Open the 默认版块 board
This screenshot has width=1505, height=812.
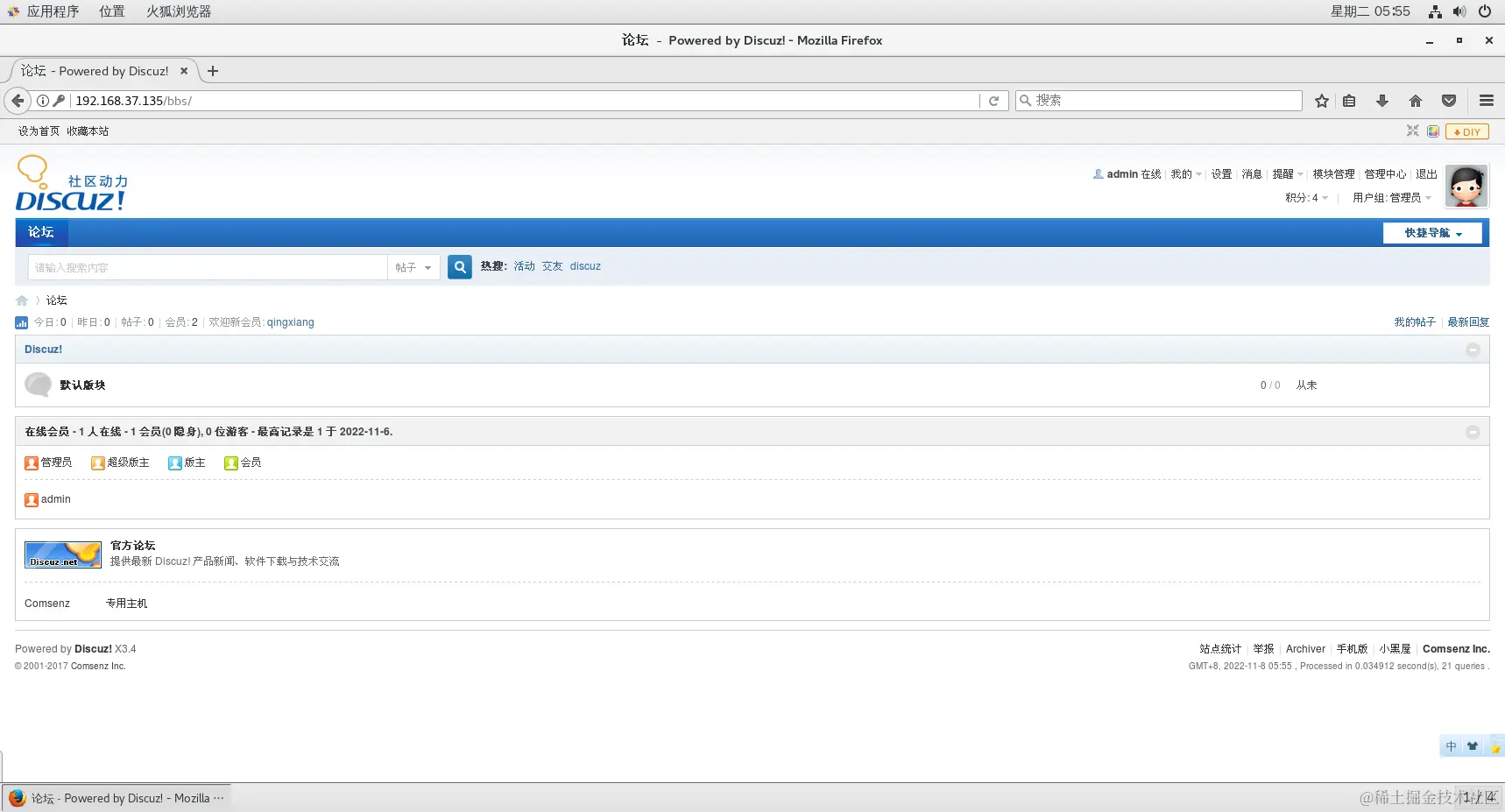point(82,385)
